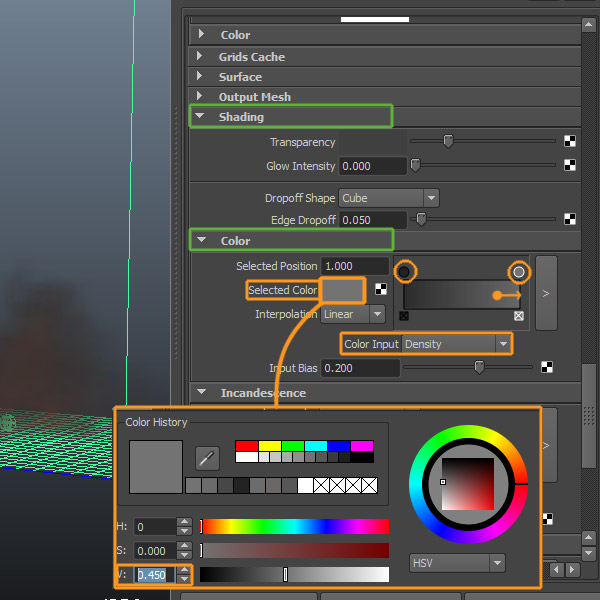Click the V value field
The image size is (600, 600).
tap(155, 575)
